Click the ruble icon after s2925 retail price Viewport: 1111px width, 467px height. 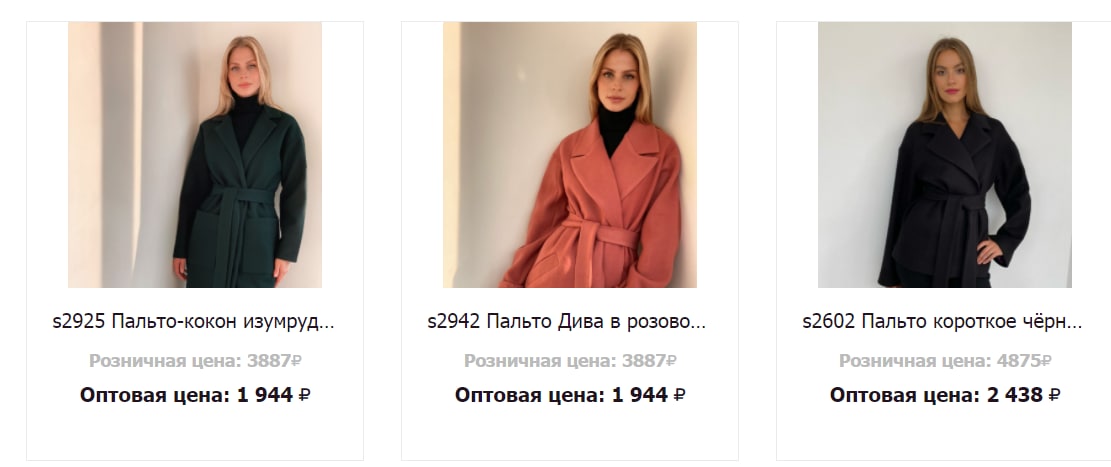point(297,361)
